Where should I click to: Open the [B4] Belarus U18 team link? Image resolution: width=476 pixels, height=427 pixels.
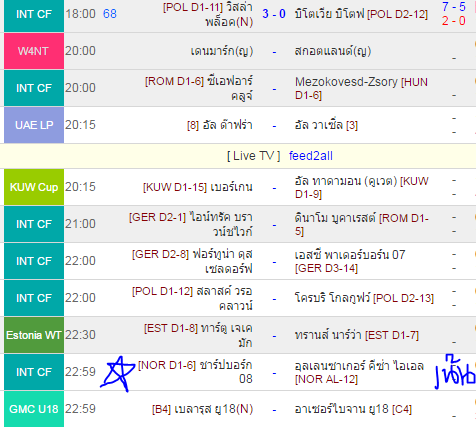pyautogui.click(x=202, y=409)
